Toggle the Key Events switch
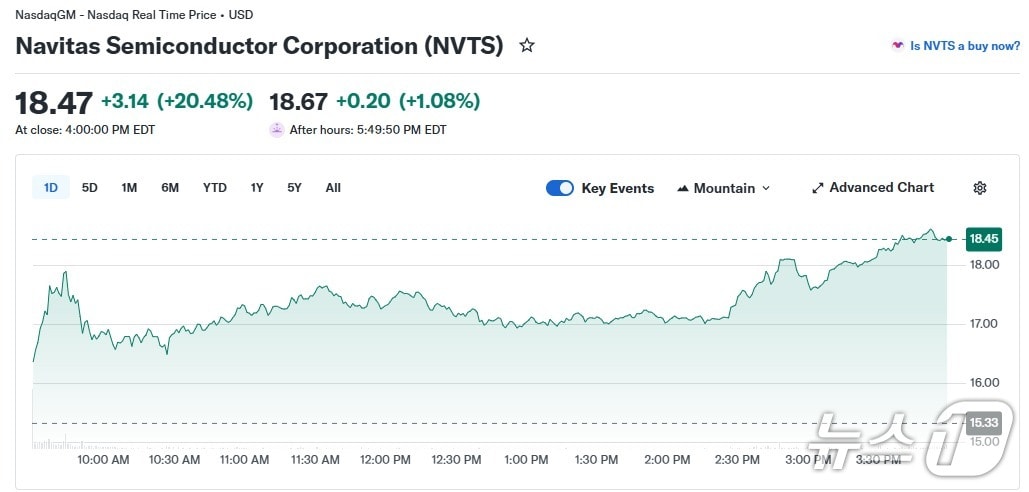Viewport: 1029px width, 492px height. (x=560, y=188)
